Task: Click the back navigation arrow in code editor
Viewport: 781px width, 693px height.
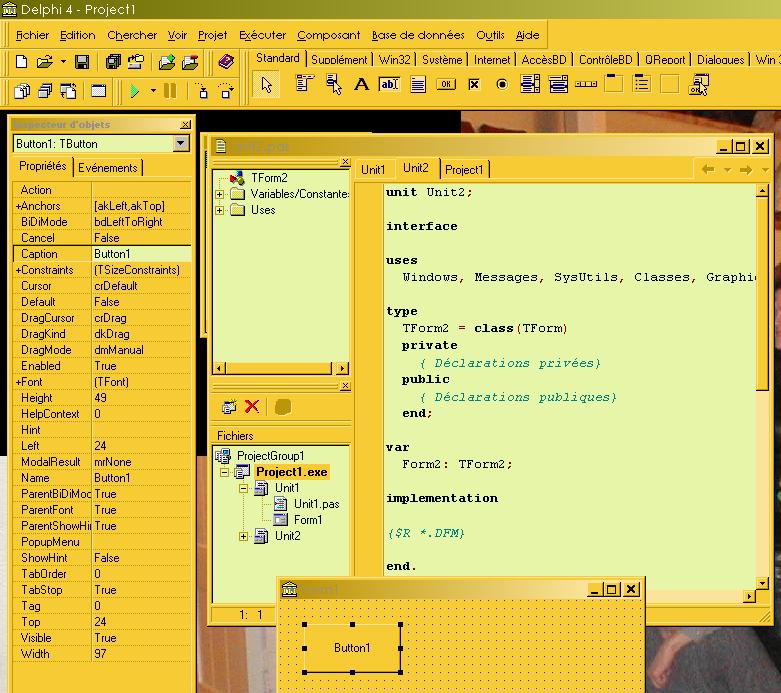Action: pyautogui.click(x=707, y=170)
